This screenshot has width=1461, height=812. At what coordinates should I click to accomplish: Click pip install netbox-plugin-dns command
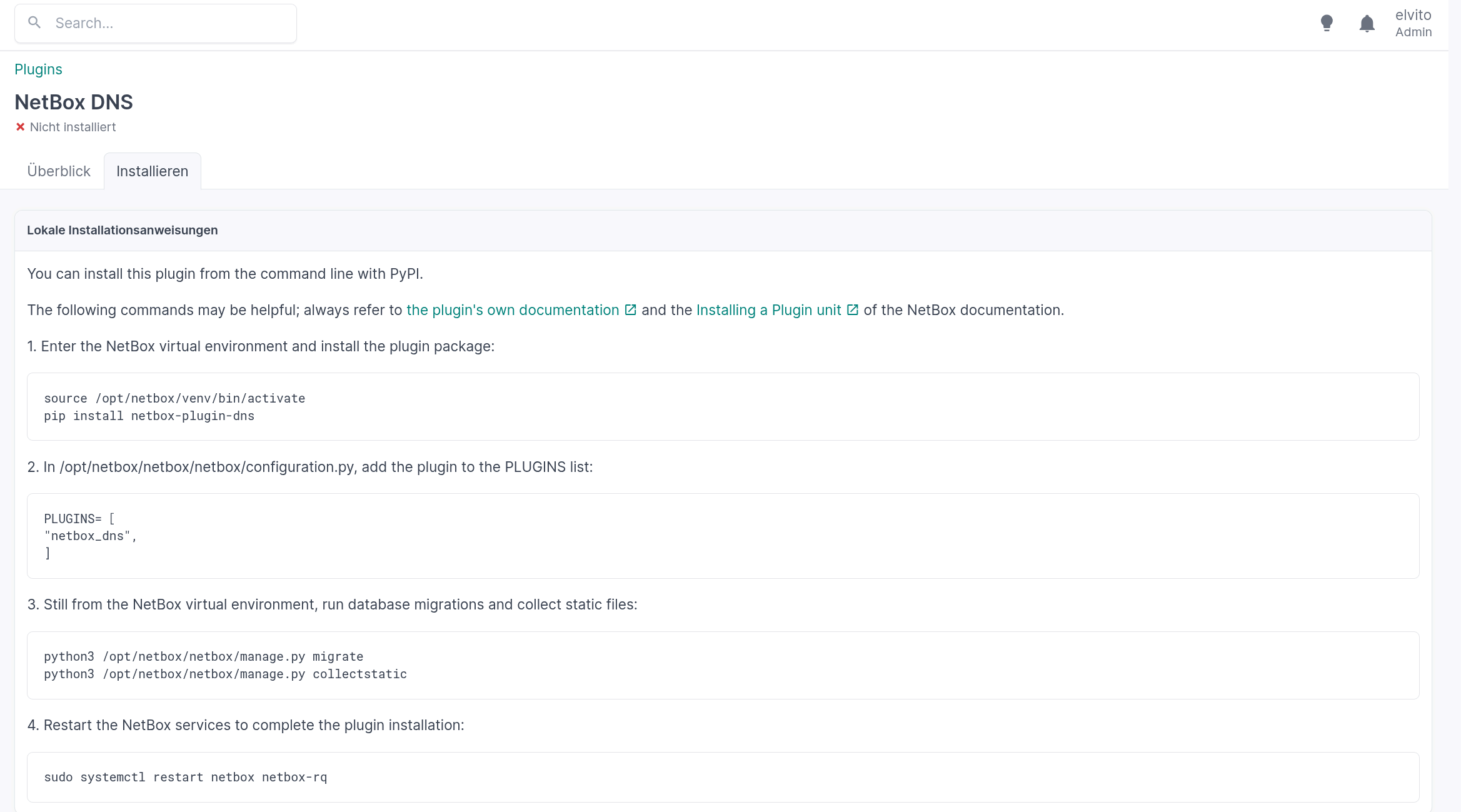tap(149, 416)
